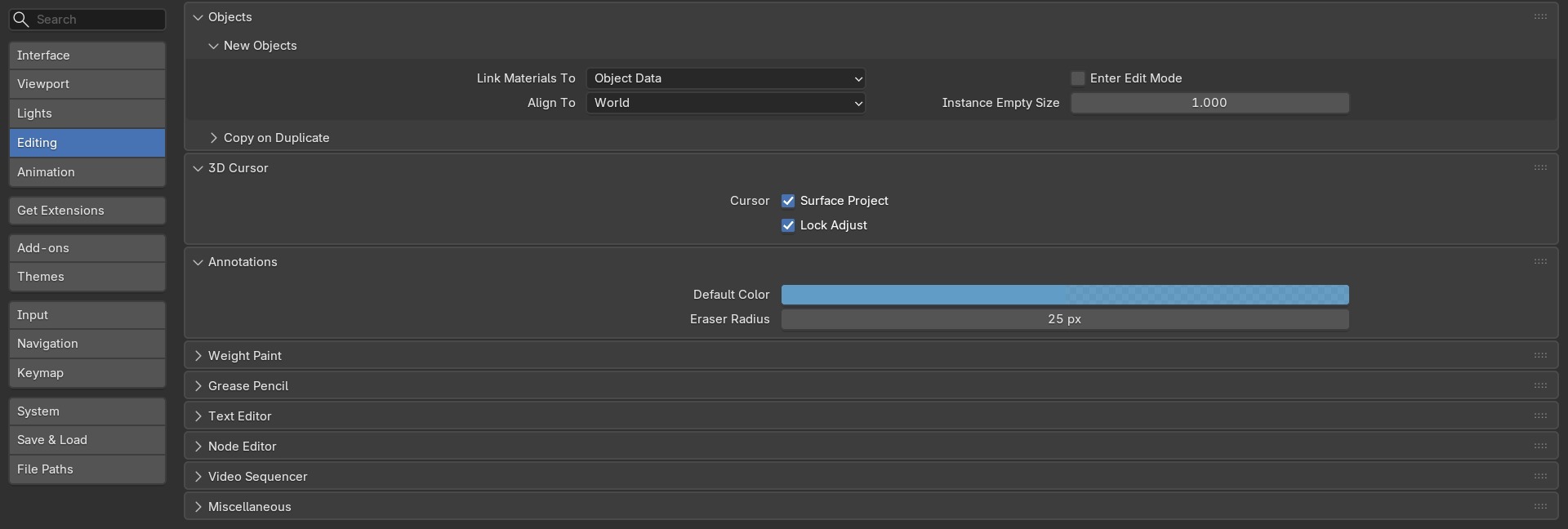Select the Save & Load tab
Image resolution: width=1568 pixels, height=529 pixels.
pyautogui.click(x=87, y=440)
